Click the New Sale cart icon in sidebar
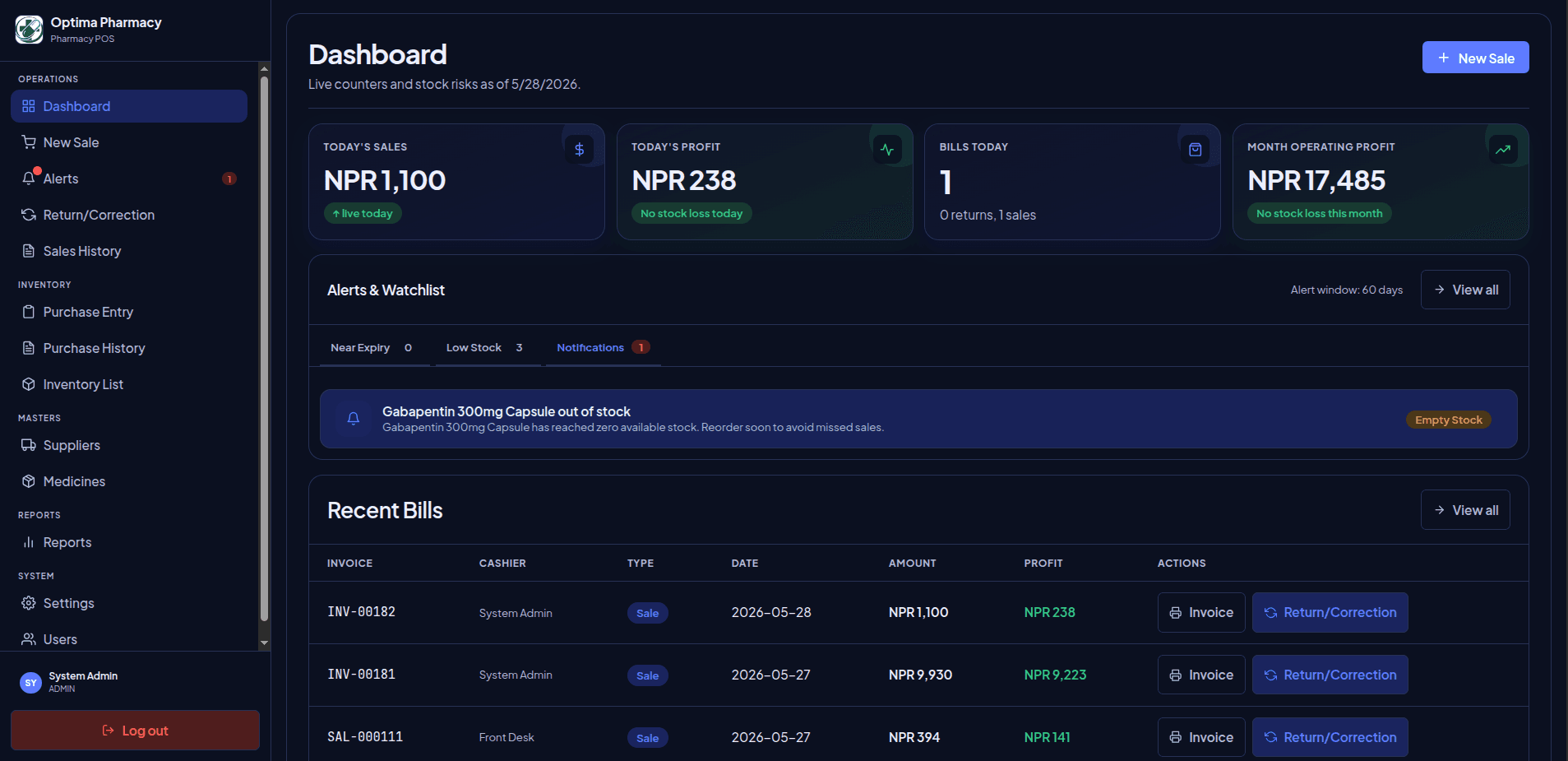 tap(29, 142)
